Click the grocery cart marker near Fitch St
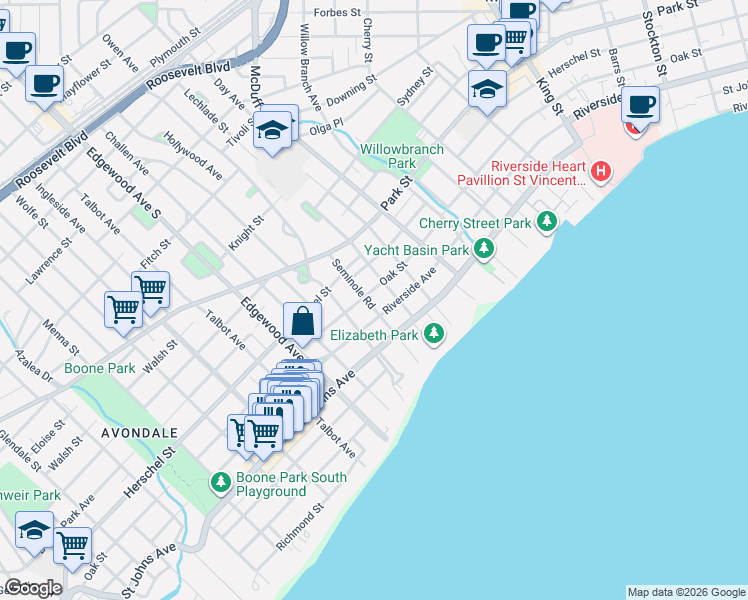The width and height of the screenshot is (748, 600). click(x=151, y=290)
